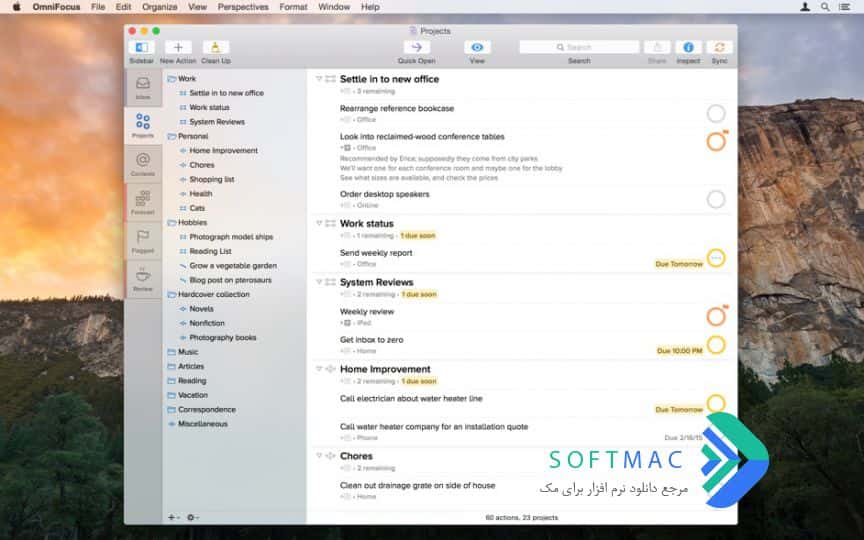Add a New Action from toolbar
Image resolution: width=864 pixels, height=540 pixels.
pyautogui.click(x=178, y=47)
